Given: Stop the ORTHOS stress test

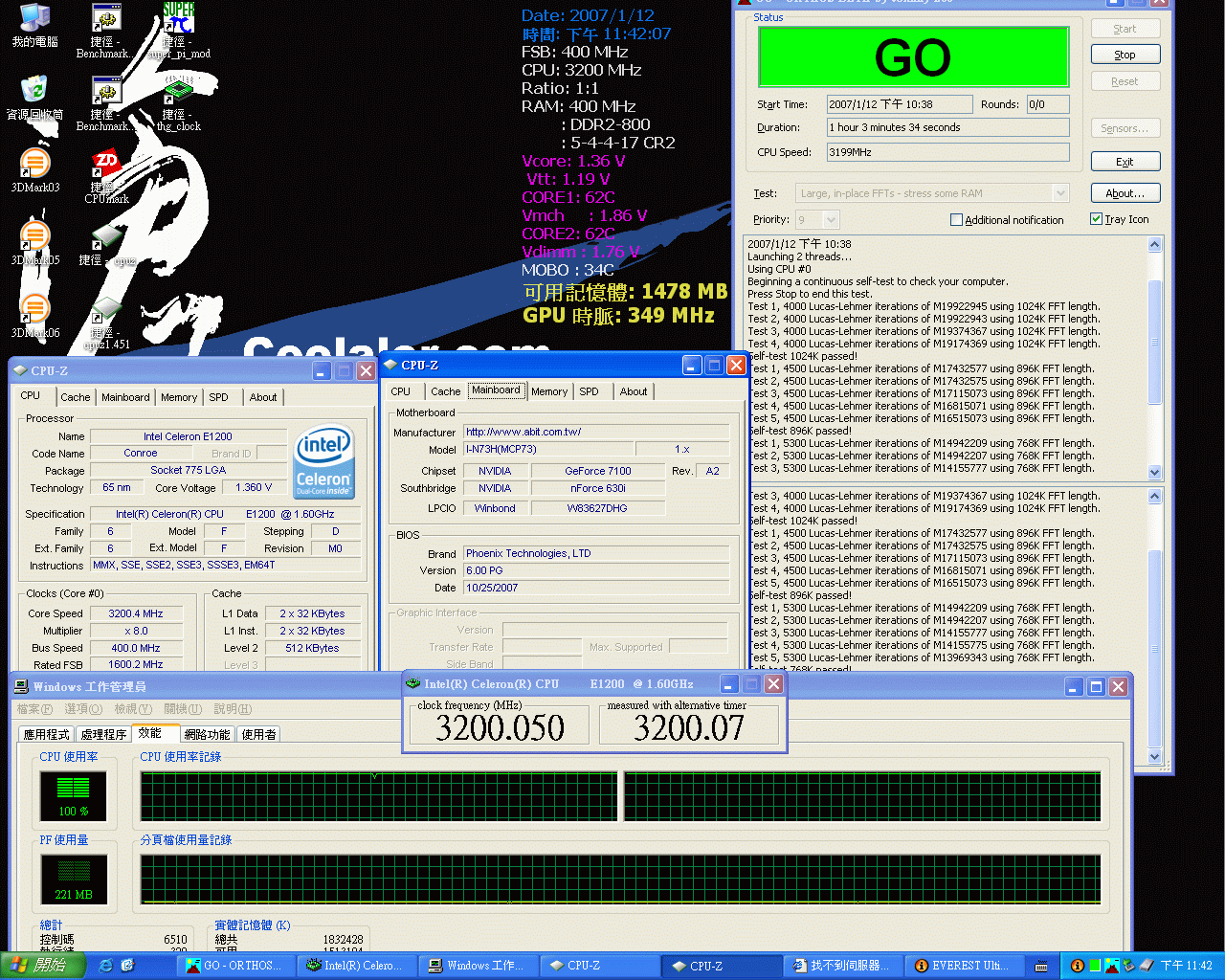Looking at the screenshot, I should click(1125, 55).
